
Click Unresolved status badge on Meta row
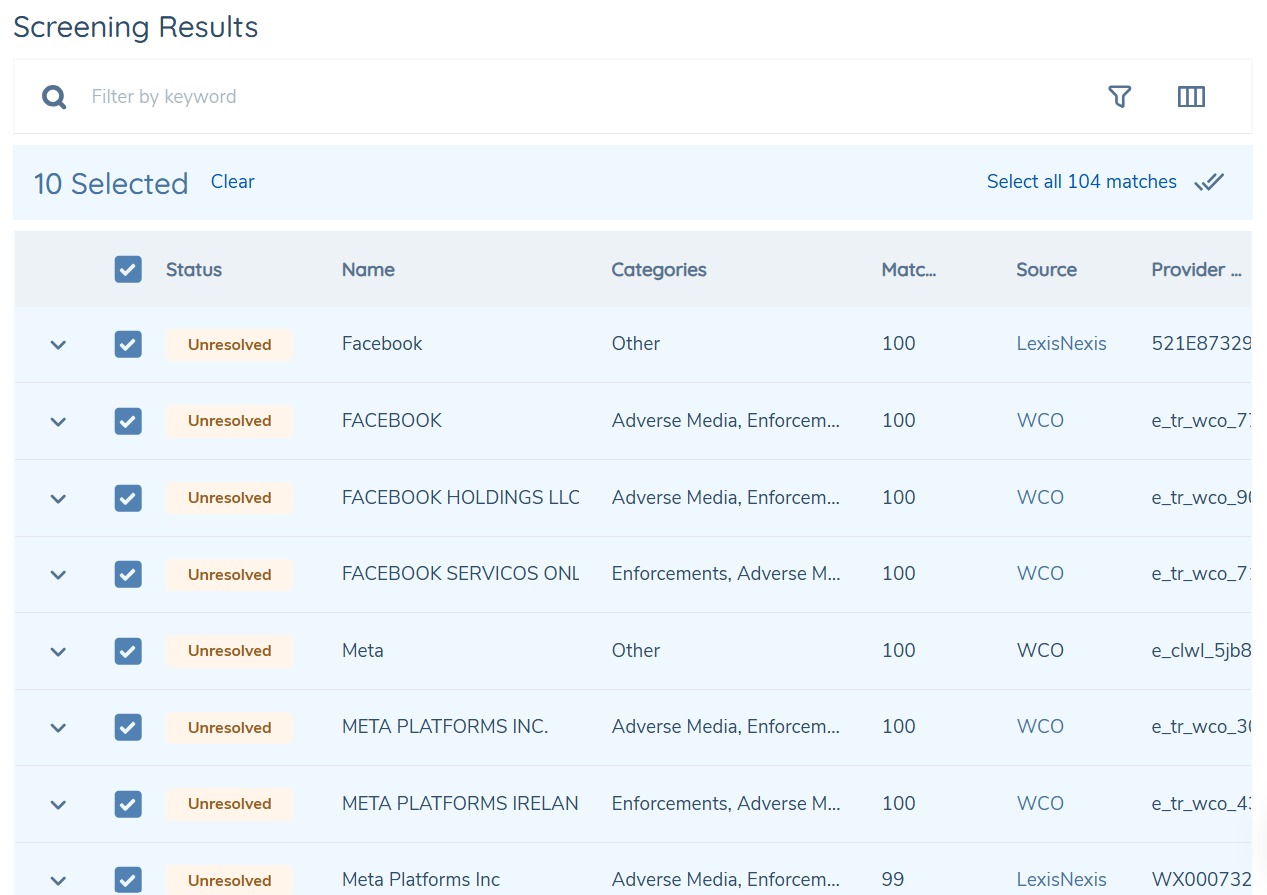pos(230,651)
